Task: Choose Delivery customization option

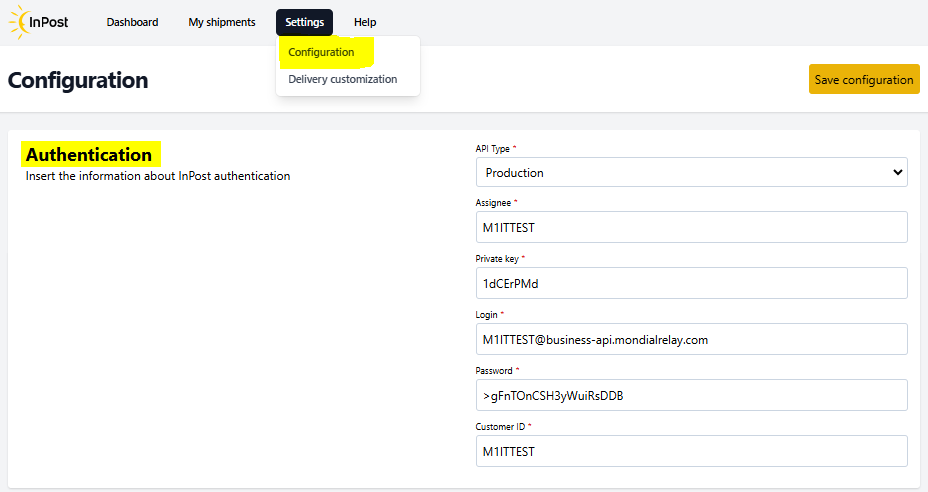Action: (343, 79)
